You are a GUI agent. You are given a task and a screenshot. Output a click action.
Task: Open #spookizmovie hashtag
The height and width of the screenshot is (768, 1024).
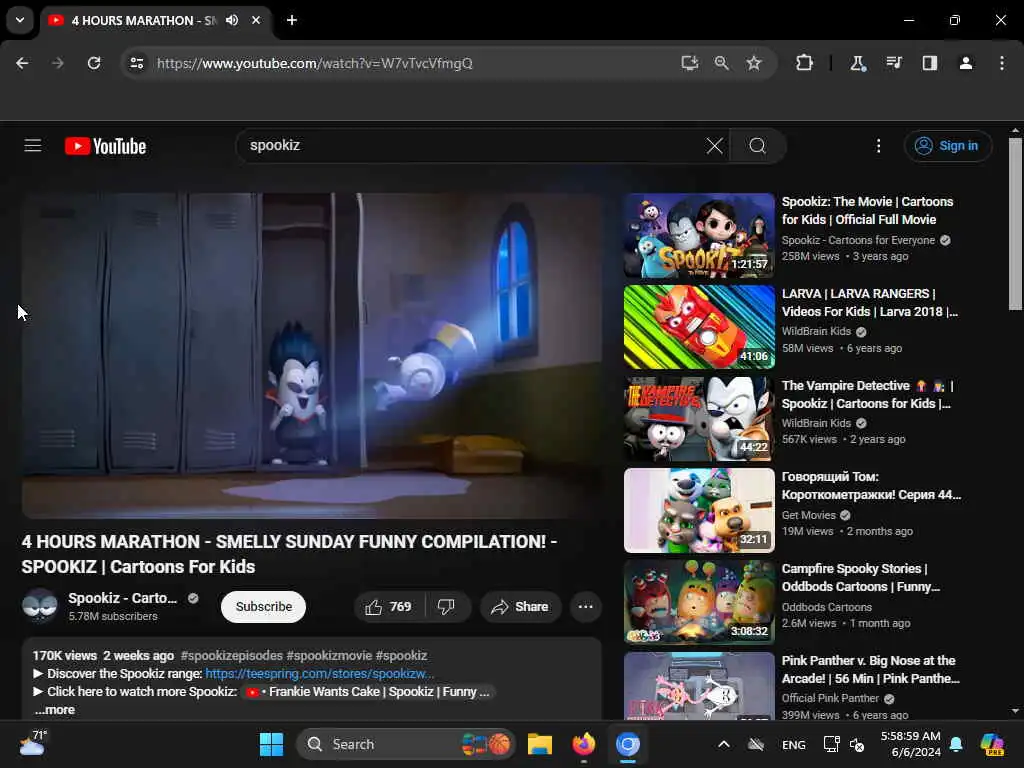(329, 655)
